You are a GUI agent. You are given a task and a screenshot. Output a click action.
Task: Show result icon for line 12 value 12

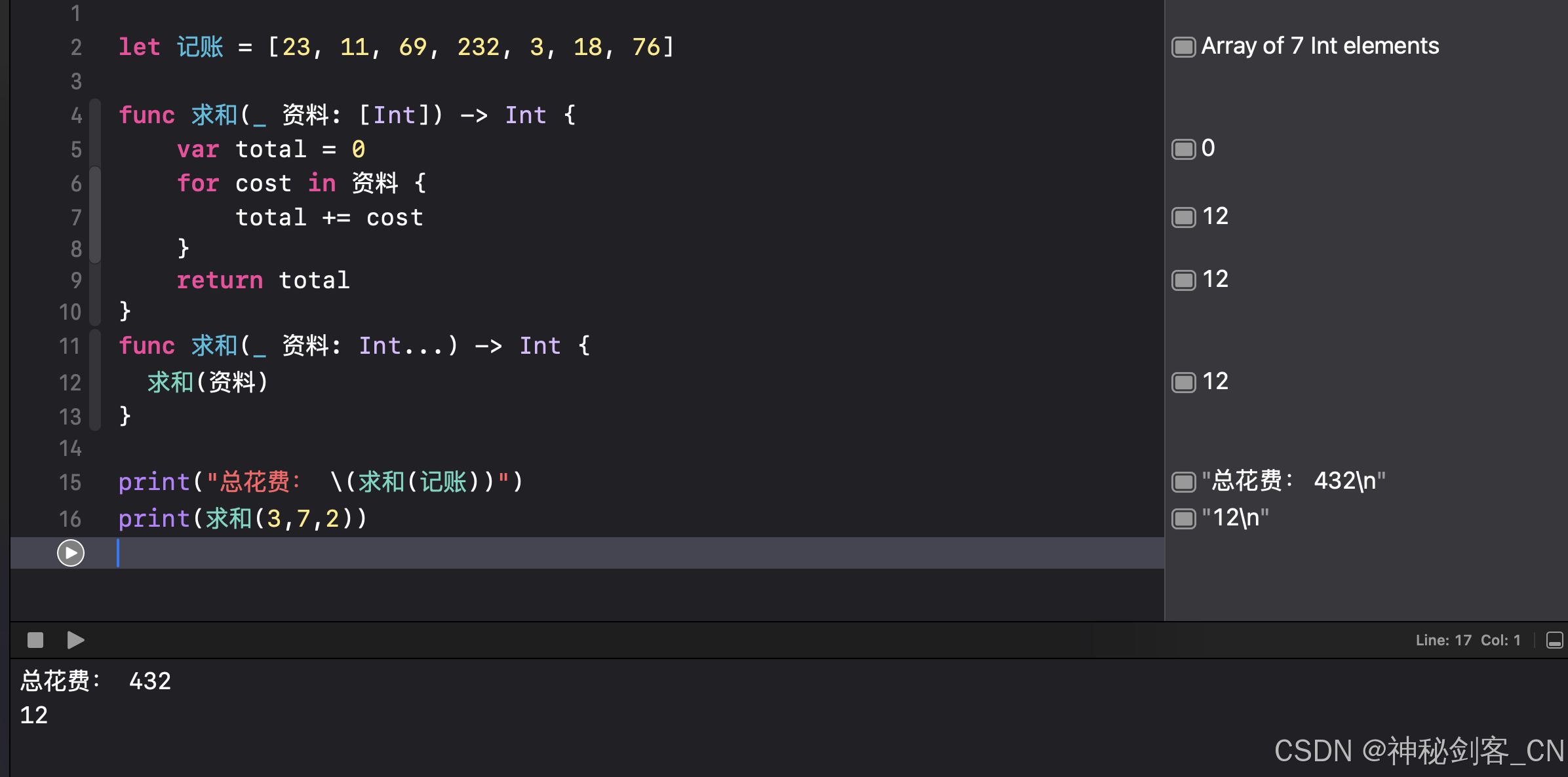pos(1183,383)
